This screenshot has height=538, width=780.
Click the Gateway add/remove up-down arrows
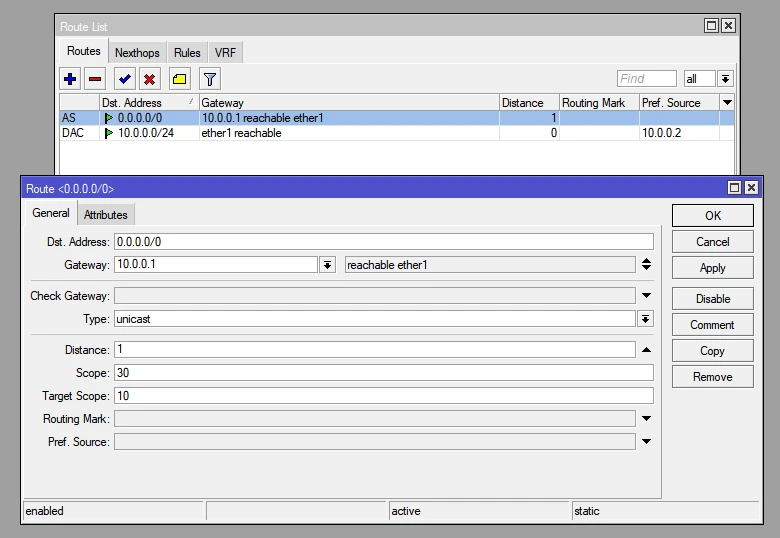[x=646, y=265]
